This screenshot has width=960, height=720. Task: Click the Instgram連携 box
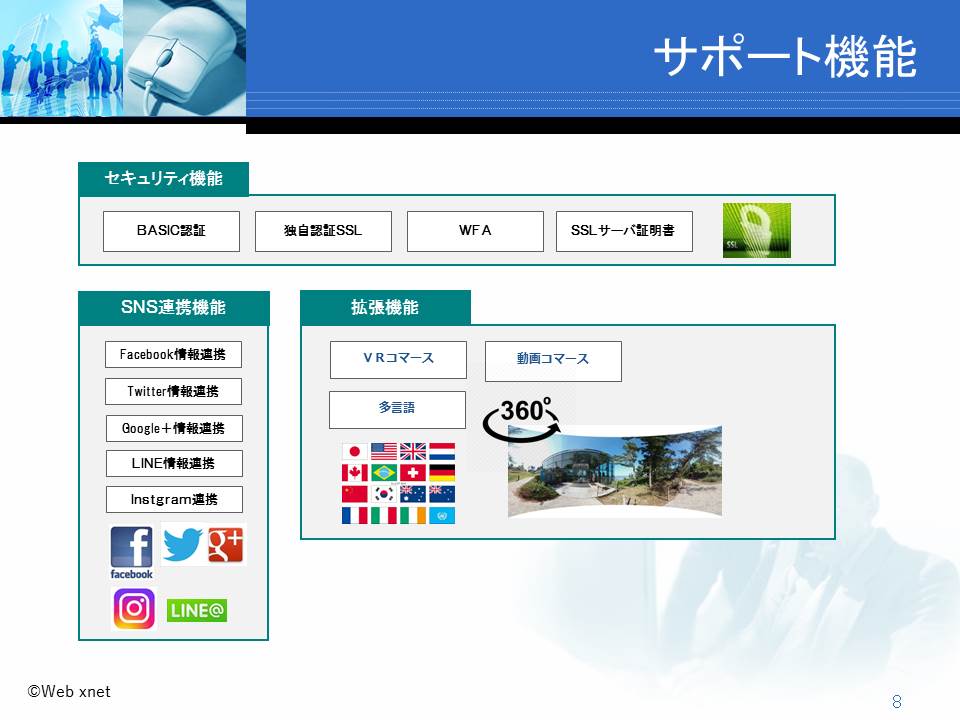(174, 500)
